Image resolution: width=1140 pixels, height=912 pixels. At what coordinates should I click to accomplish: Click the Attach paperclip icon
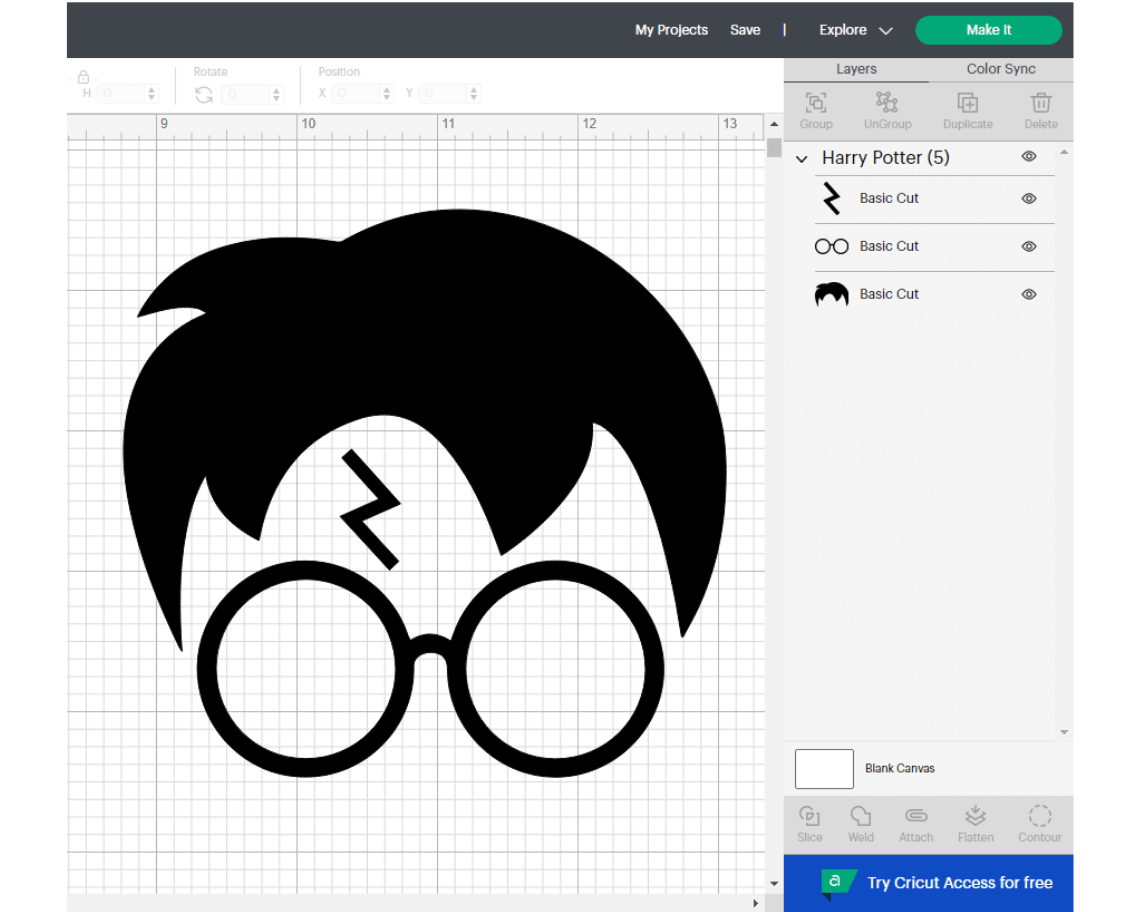(916, 816)
